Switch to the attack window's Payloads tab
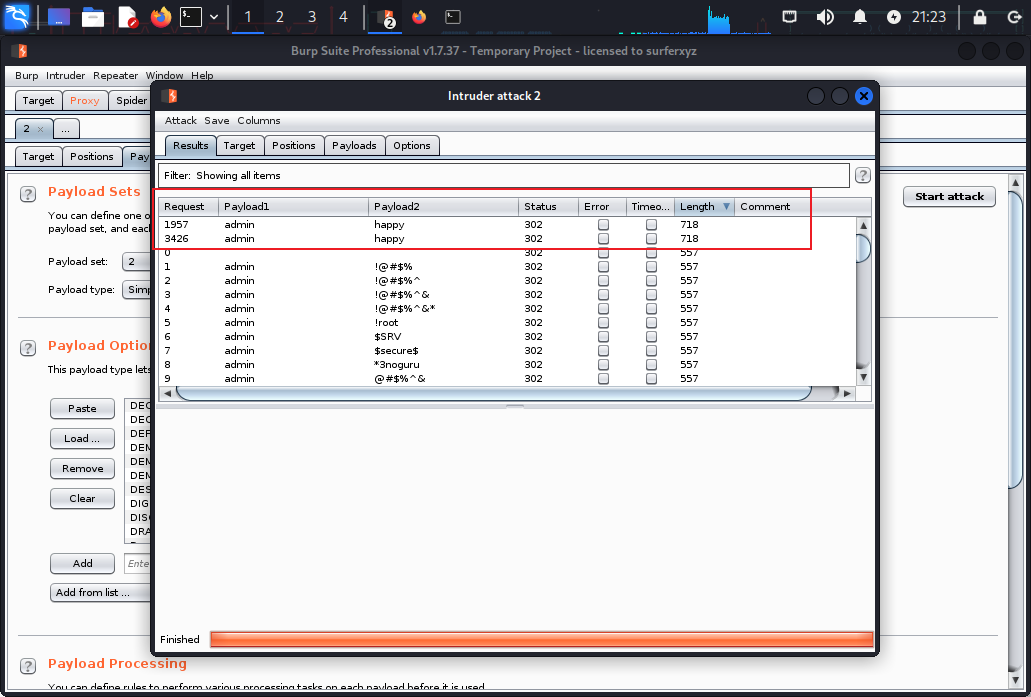Screen dimensions: 1031x697 [354, 145]
